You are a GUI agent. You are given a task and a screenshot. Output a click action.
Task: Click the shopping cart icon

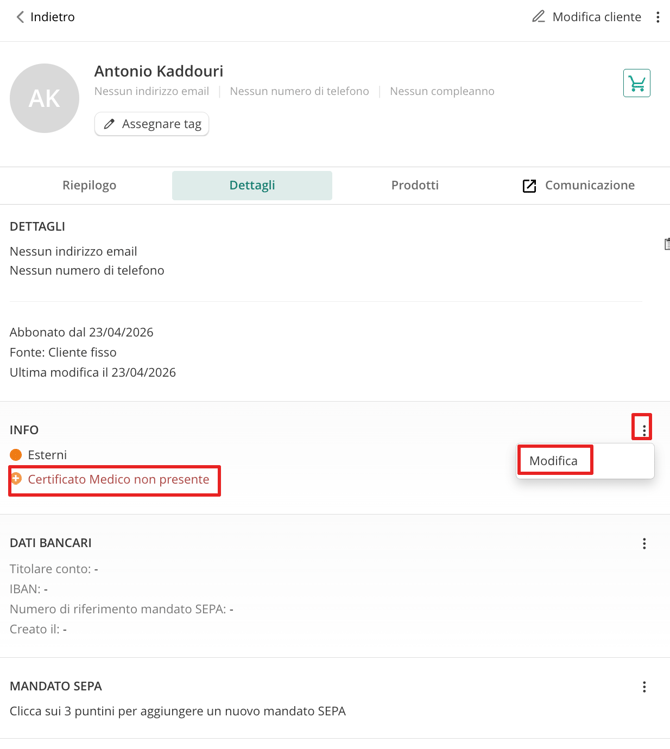point(636,84)
